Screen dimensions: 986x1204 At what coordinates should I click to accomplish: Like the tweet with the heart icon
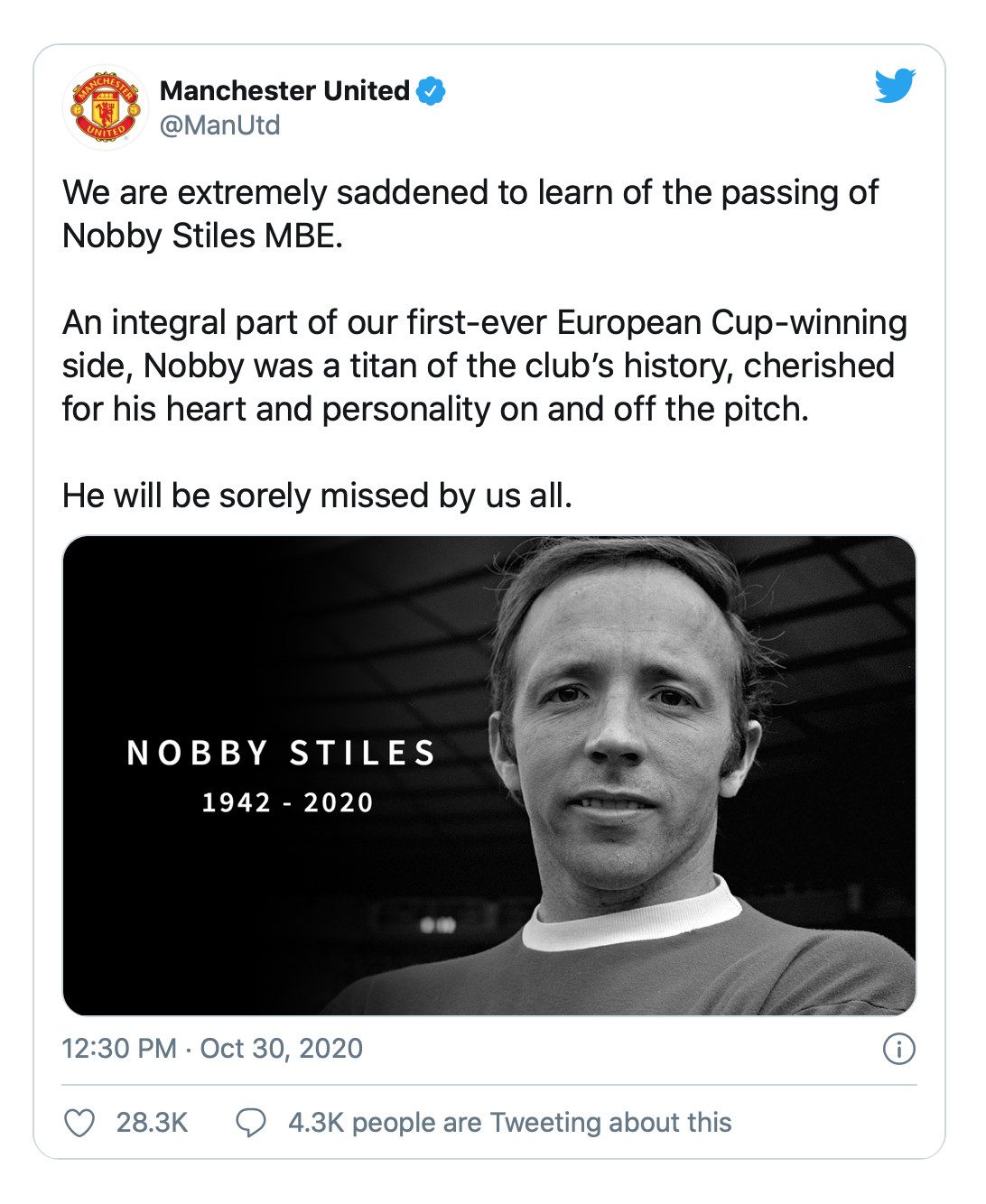click(79, 1123)
